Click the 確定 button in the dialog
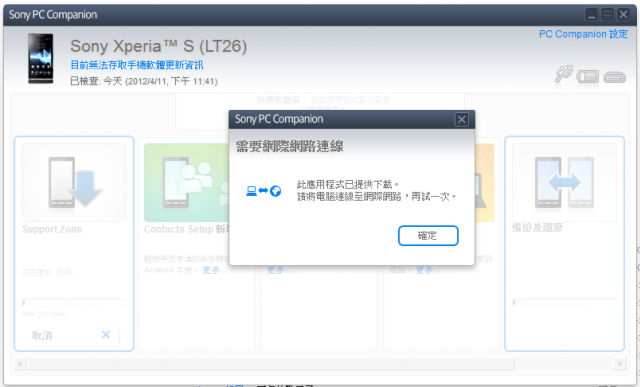The image size is (640, 387). pyautogui.click(x=428, y=236)
